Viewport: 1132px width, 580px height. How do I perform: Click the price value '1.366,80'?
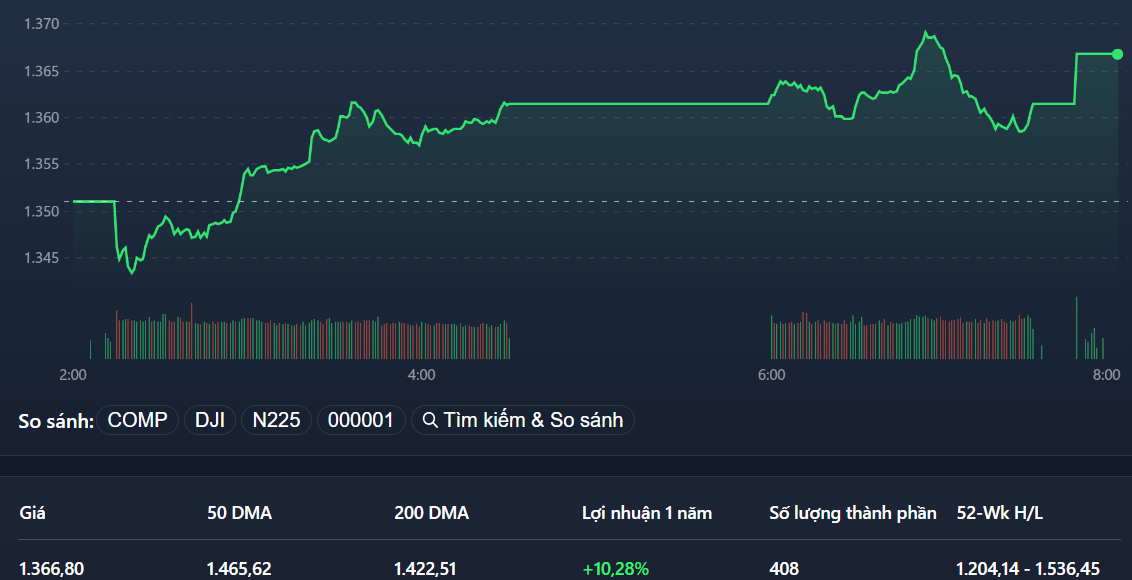coord(46,567)
